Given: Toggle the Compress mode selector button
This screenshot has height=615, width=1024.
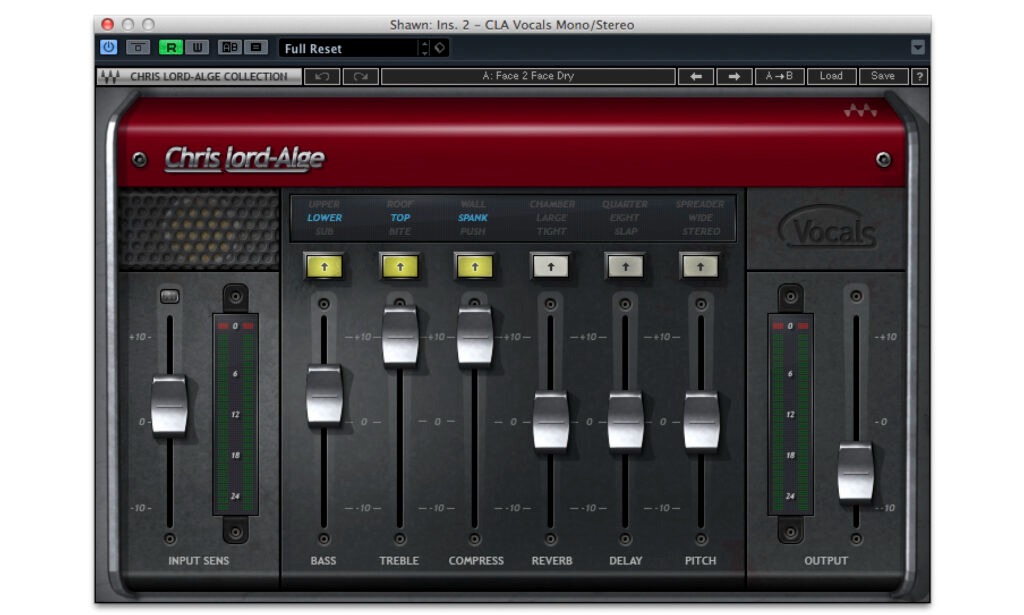Looking at the screenshot, I should click(x=475, y=266).
